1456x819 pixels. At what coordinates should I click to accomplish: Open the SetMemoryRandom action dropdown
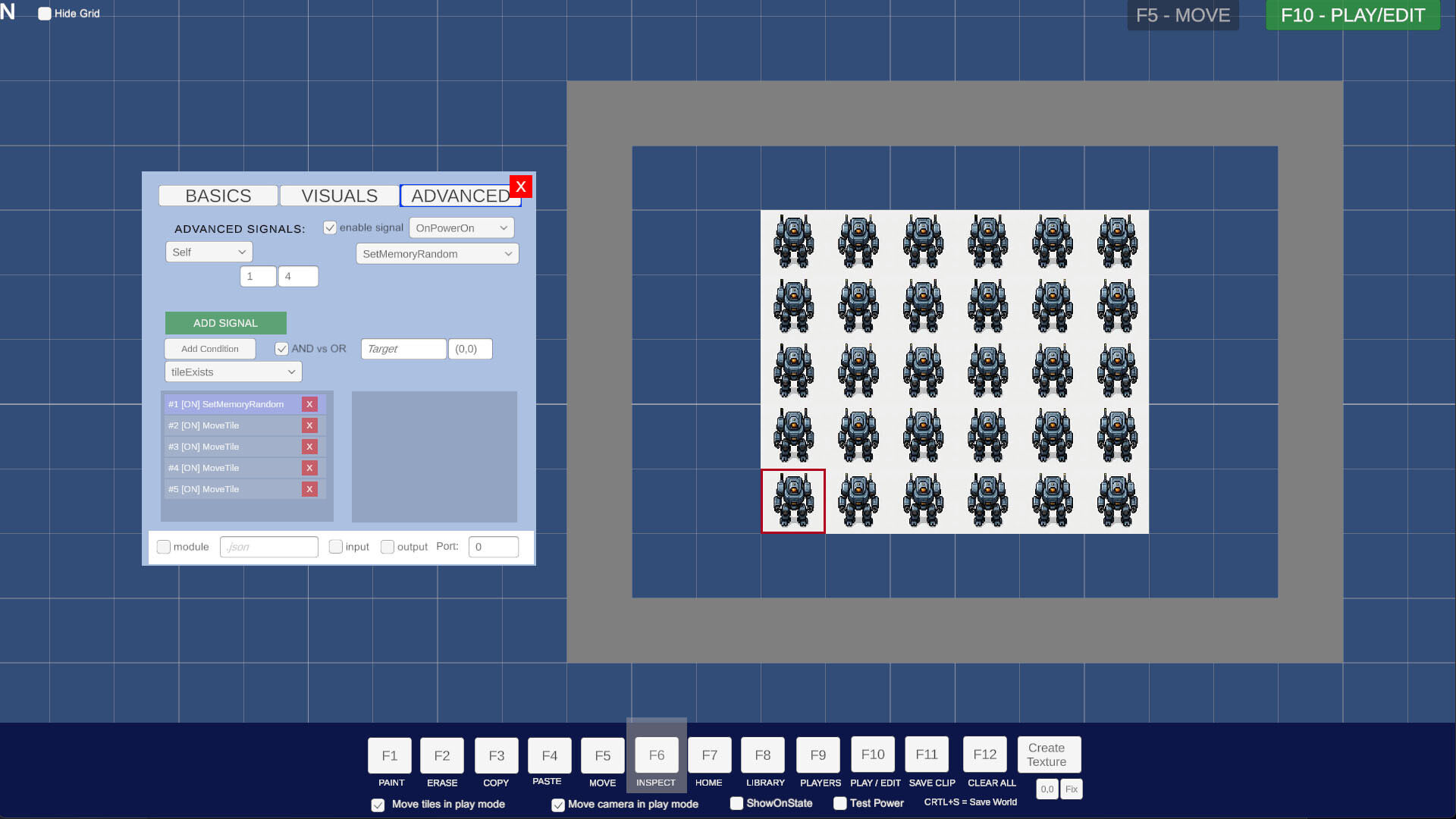438,254
